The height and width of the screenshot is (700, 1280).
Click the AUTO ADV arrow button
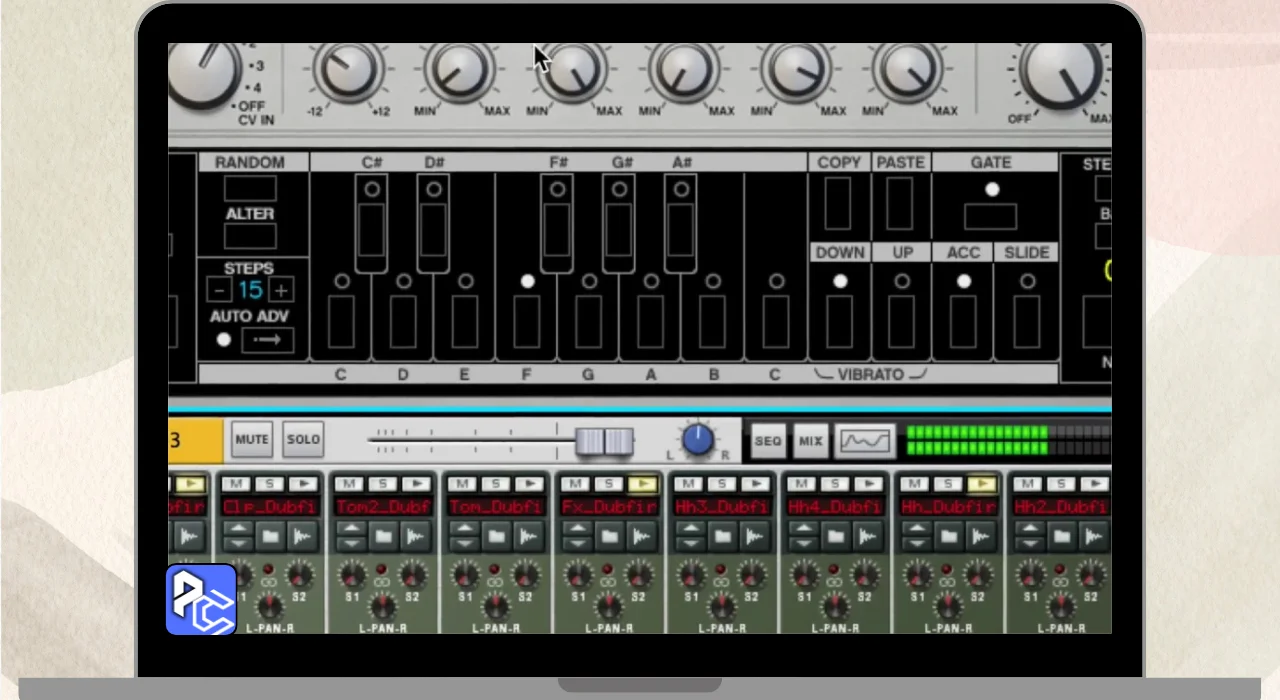267,340
